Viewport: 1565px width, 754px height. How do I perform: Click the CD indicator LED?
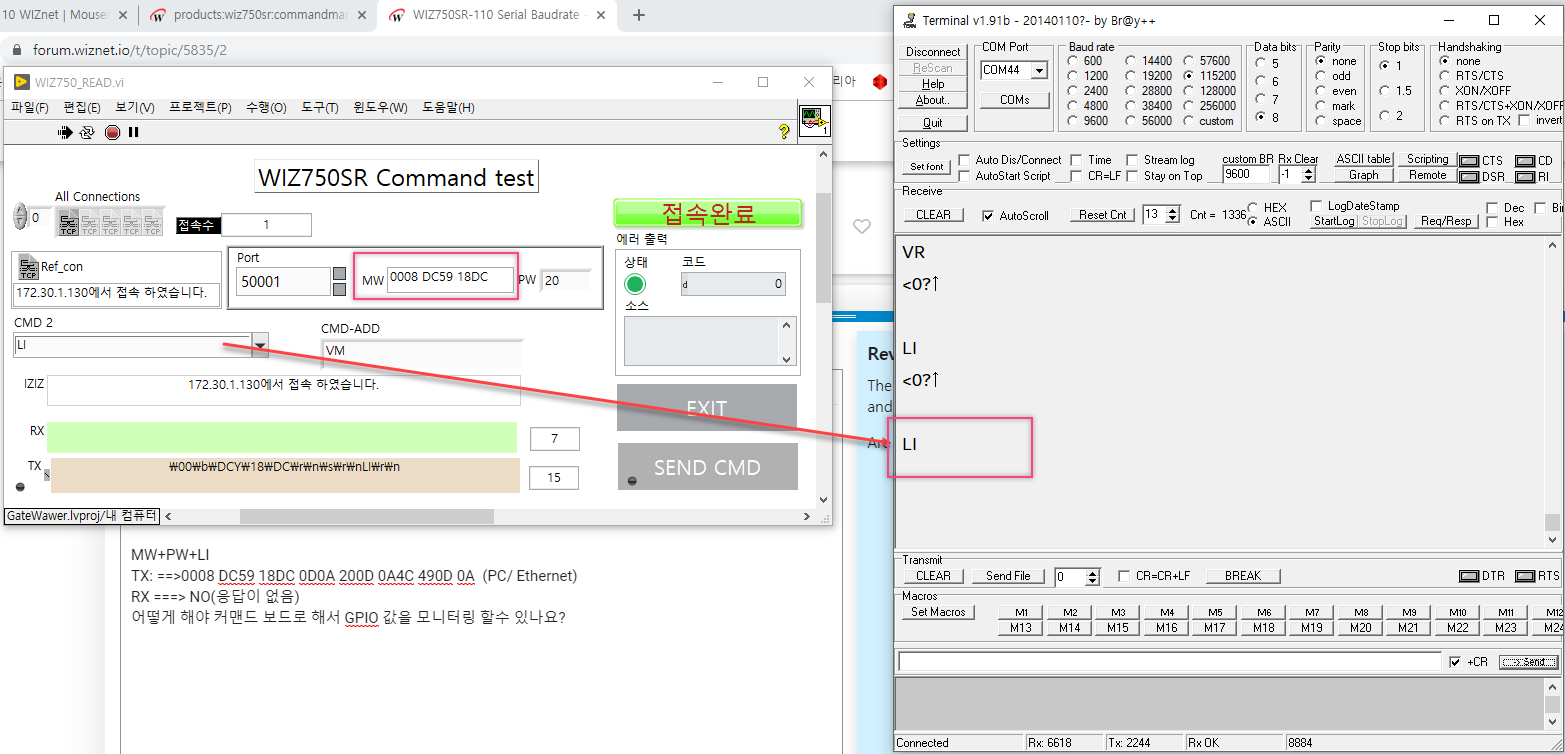(x=1525, y=161)
